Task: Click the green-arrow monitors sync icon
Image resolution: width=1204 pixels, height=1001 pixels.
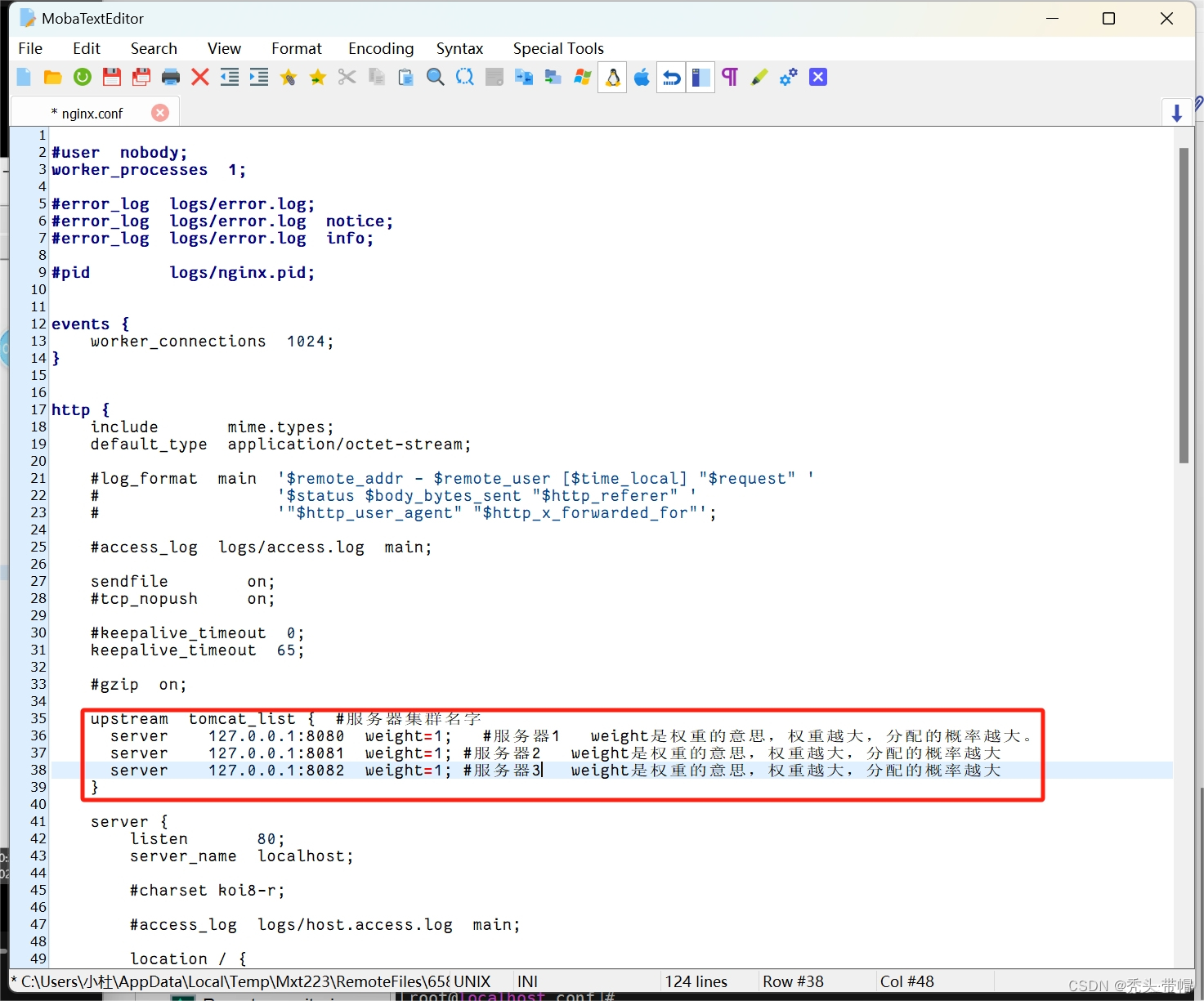Action: point(553,78)
